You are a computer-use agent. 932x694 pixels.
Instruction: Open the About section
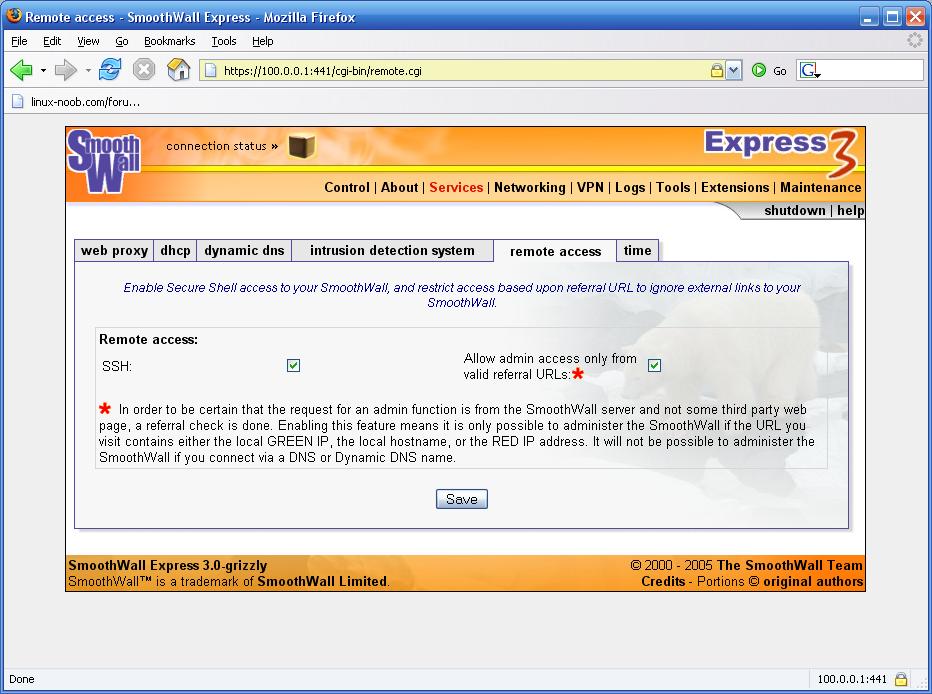click(x=399, y=187)
